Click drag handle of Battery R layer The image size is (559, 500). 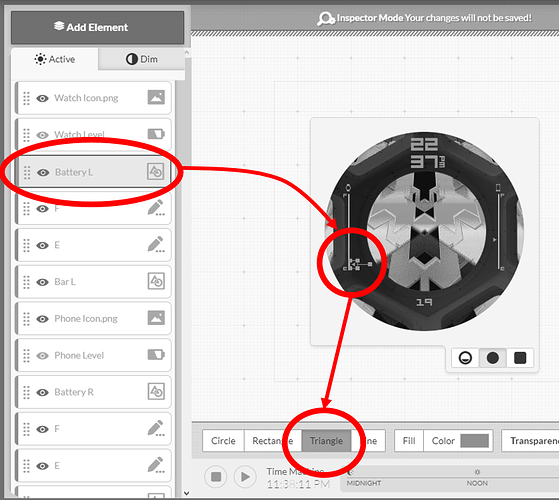pyautogui.click(x=26, y=392)
